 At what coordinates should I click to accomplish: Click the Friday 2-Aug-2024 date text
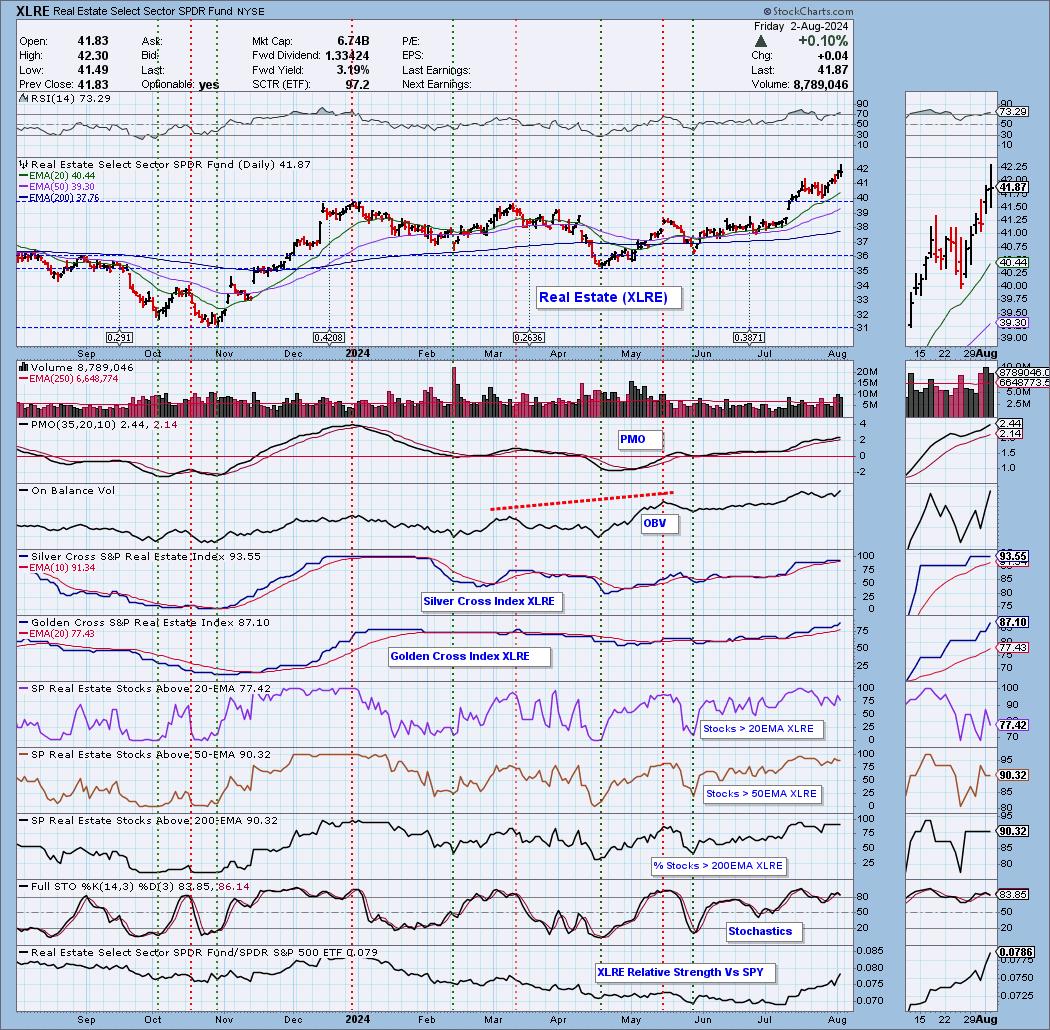(801, 26)
